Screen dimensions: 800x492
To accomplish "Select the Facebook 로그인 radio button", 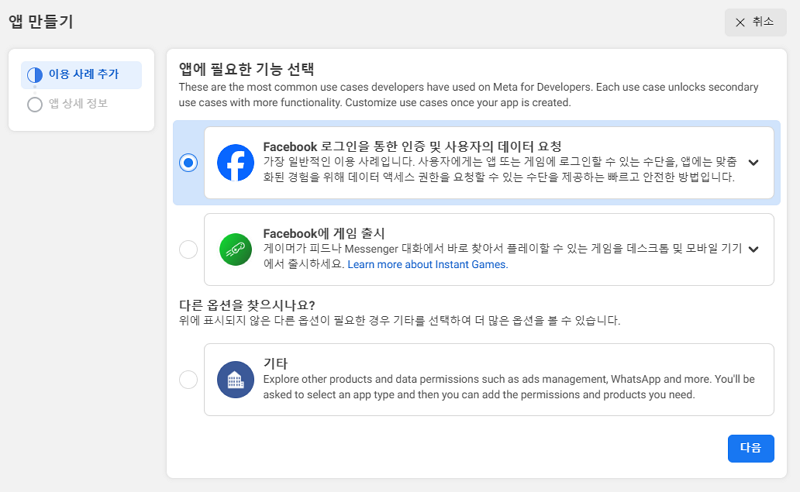I will click(x=188, y=163).
